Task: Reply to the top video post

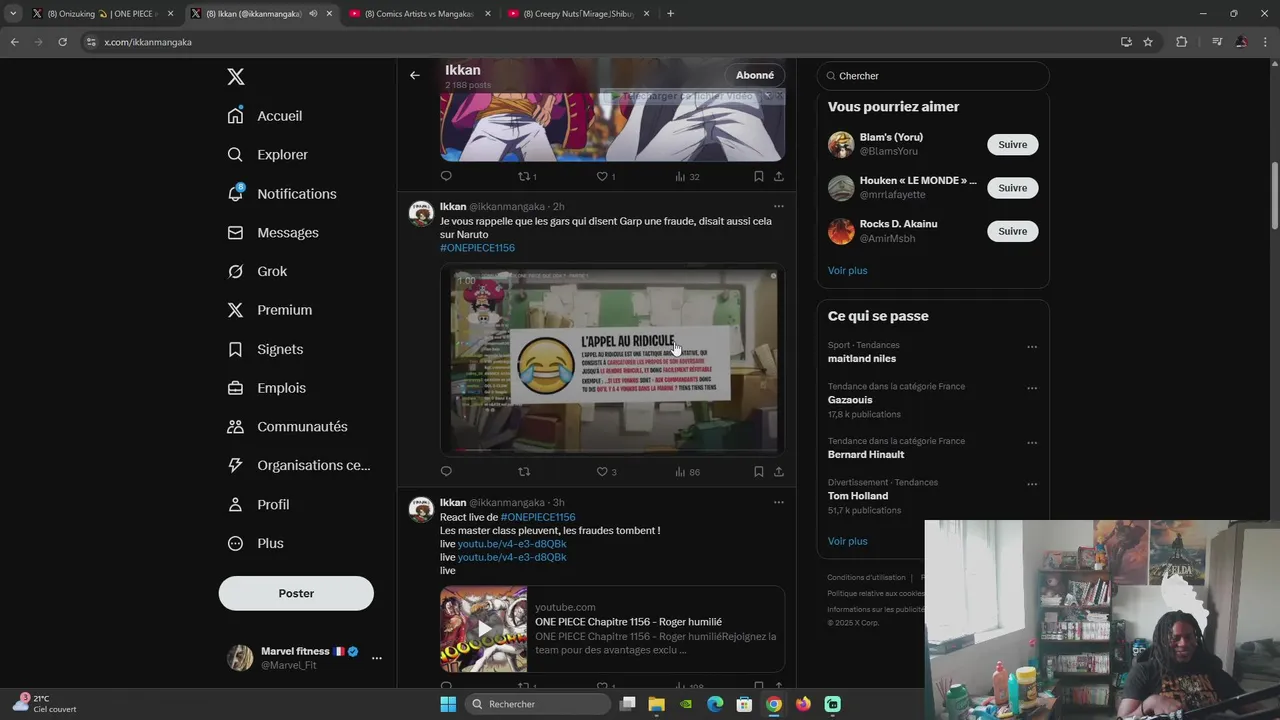Action: coord(446,176)
